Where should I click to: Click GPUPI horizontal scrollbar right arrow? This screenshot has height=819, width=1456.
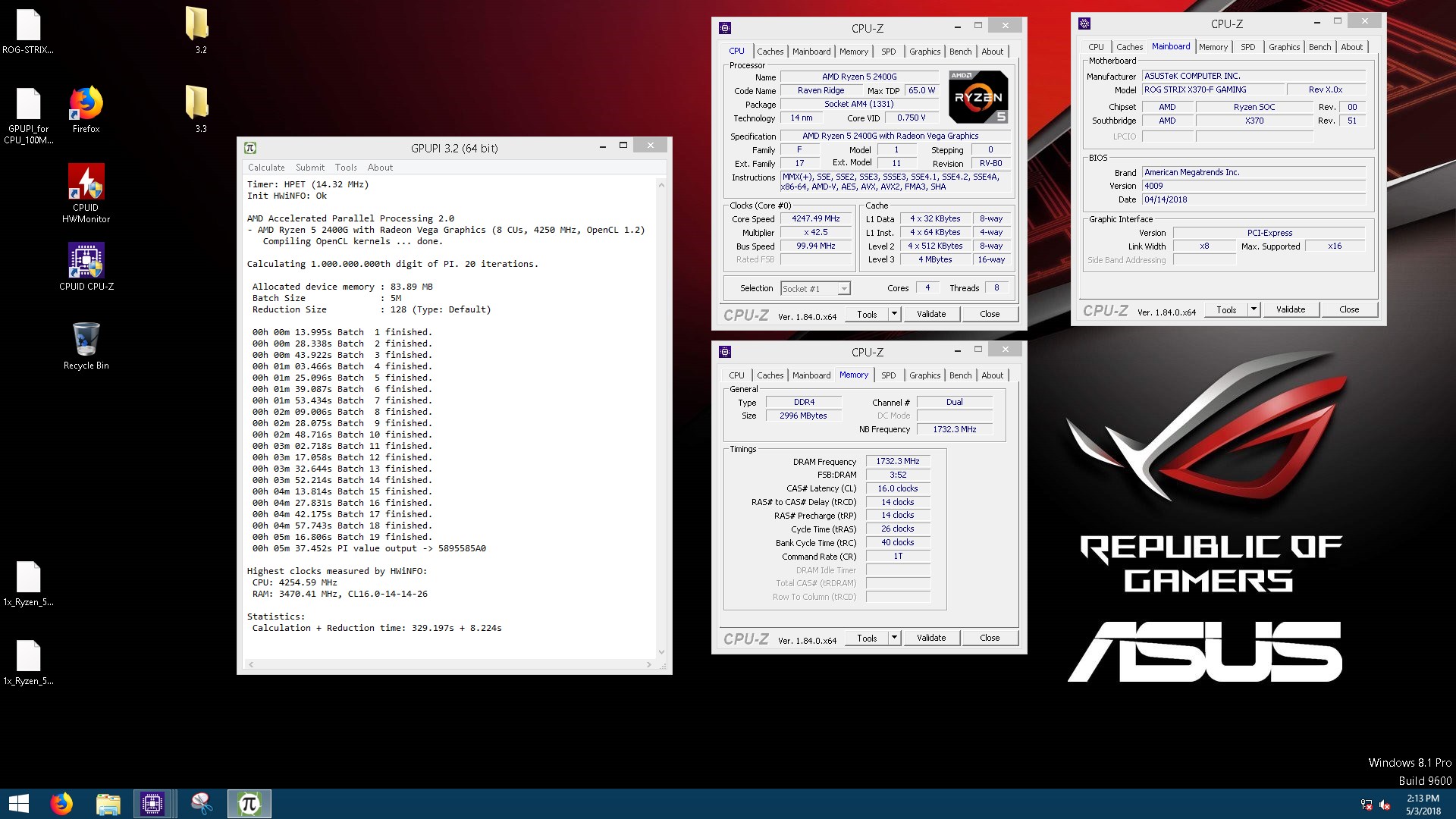point(648,664)
